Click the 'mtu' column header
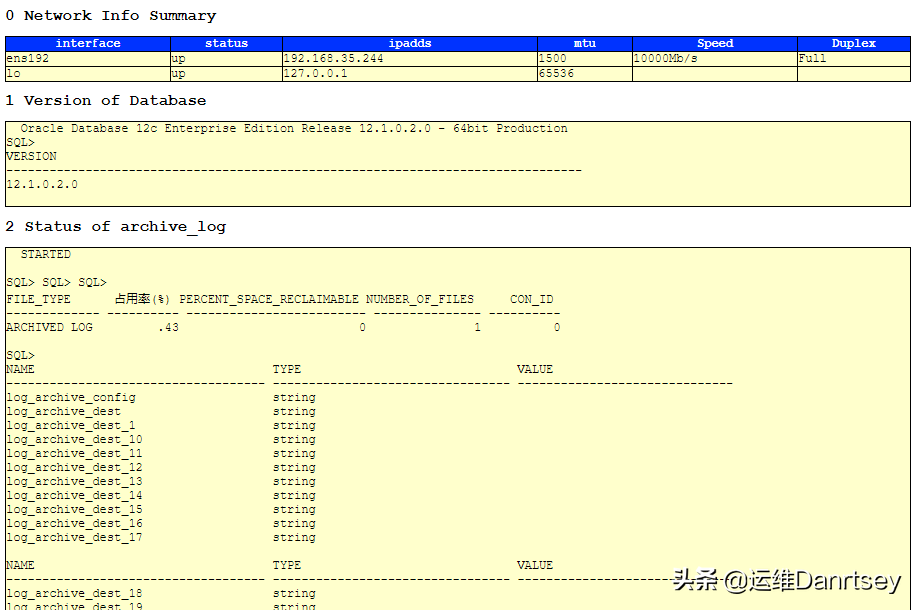This screenshot has height=610, width=919. pyautogui.click(x=585, y=44)
